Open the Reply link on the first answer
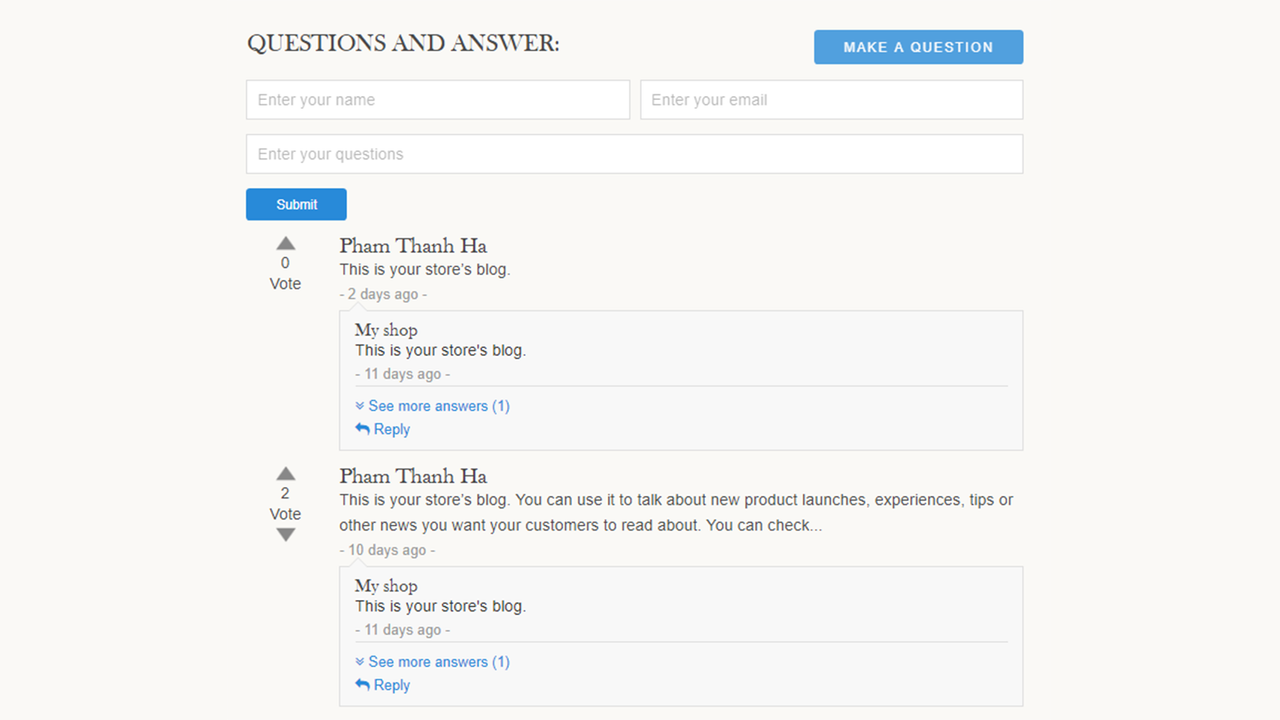The height and width of the screenshot is (720, 1280). [x=391, y=428]
